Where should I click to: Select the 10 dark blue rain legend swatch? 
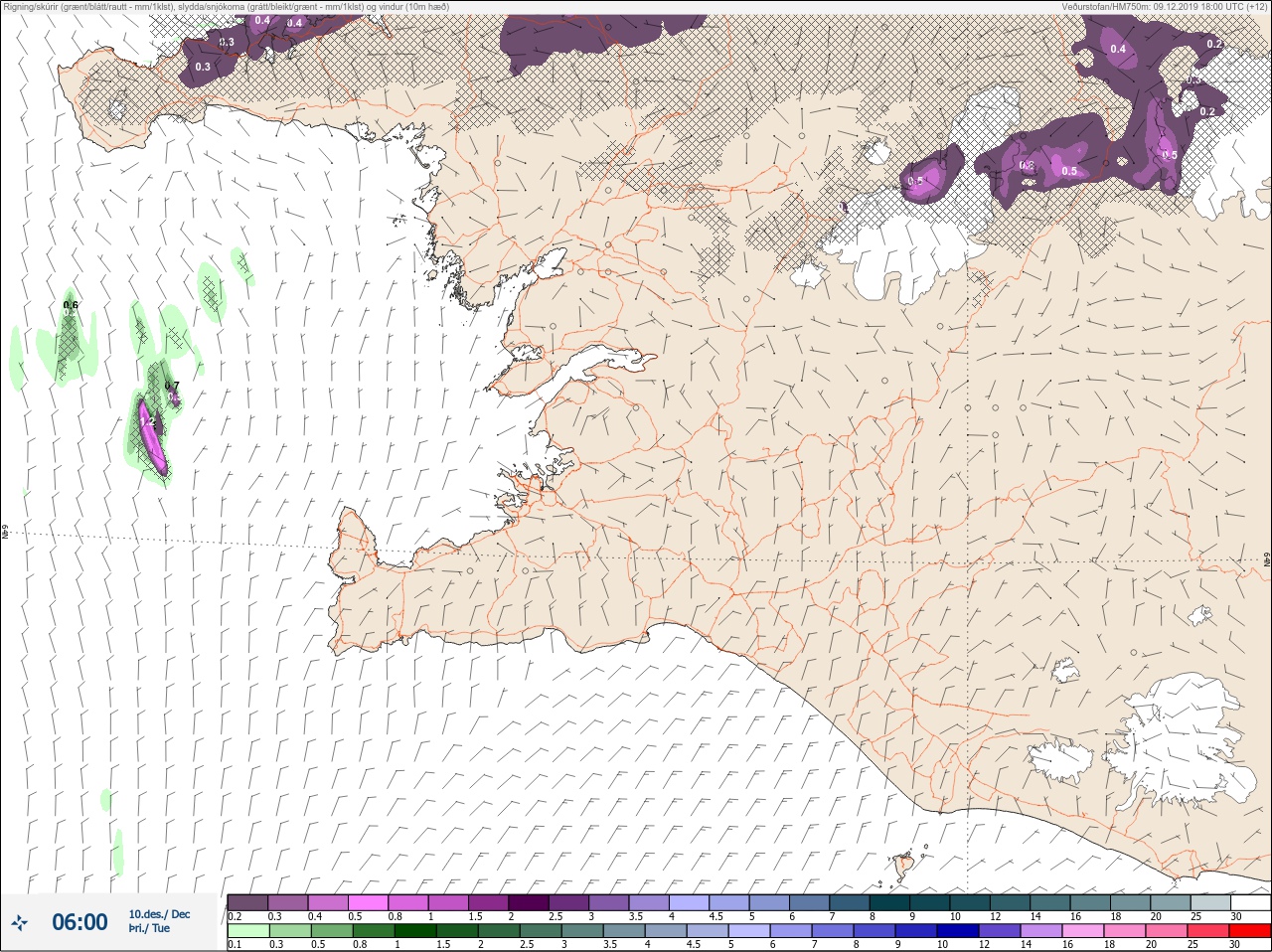(957, 931)
